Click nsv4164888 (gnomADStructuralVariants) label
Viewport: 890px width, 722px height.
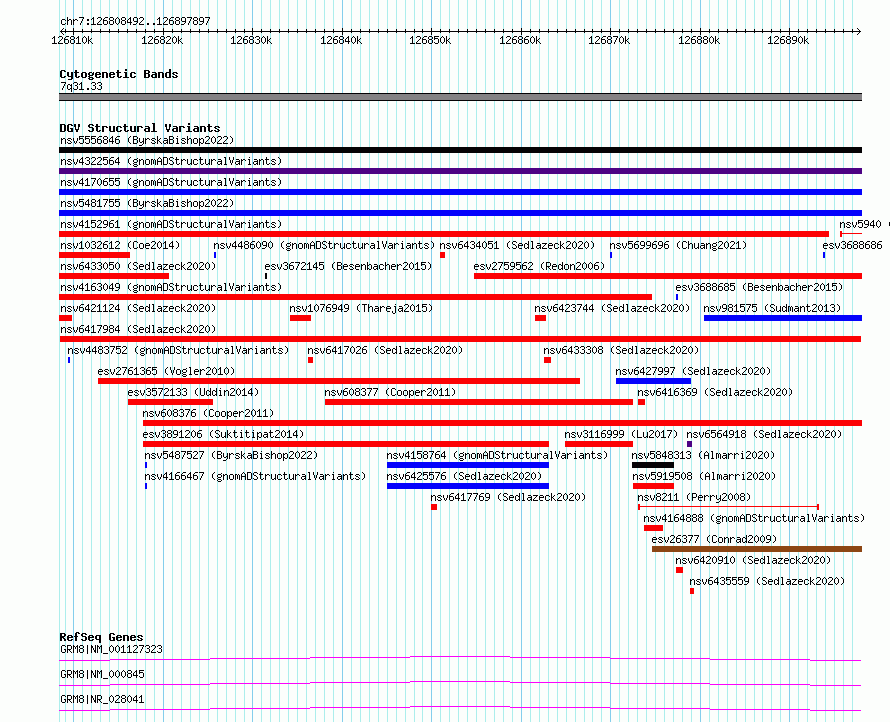click(754, 518)
